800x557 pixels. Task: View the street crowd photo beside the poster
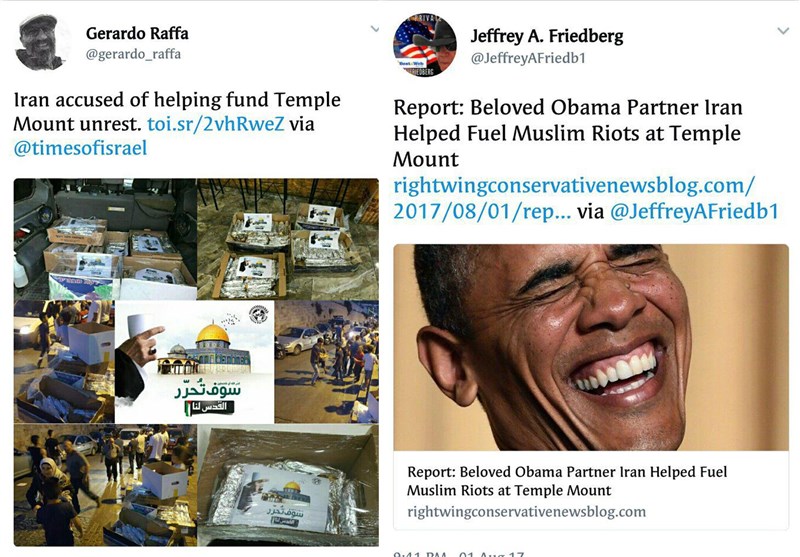pos(327,362)
